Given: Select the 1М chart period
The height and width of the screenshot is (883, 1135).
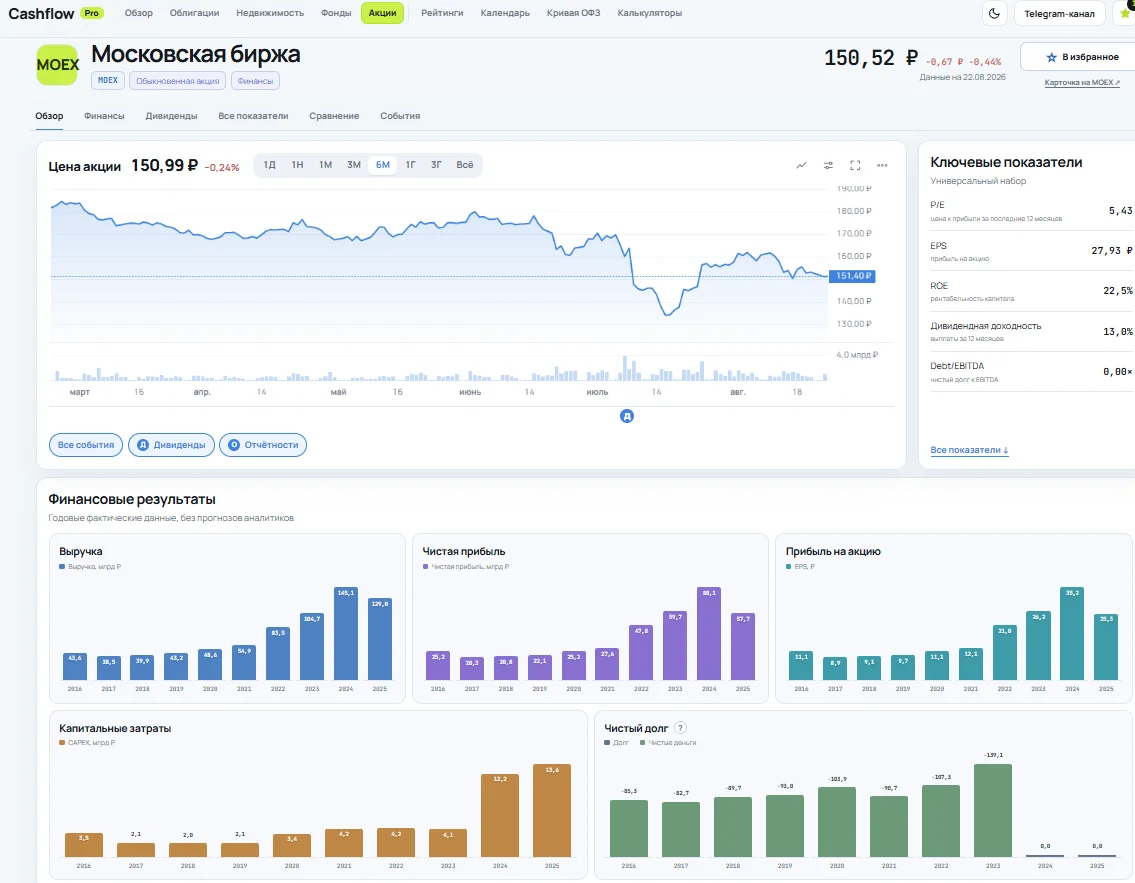Looking at the screenshot, I should pos(326,165).
